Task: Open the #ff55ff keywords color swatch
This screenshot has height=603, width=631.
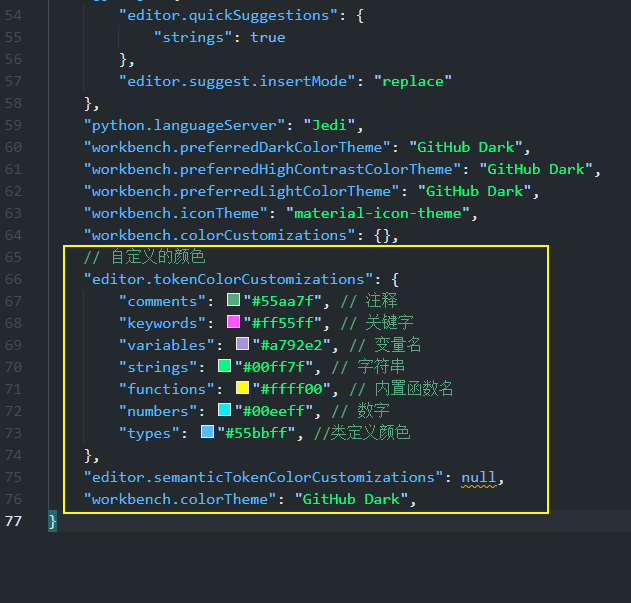Action: [x=233, y=322]
